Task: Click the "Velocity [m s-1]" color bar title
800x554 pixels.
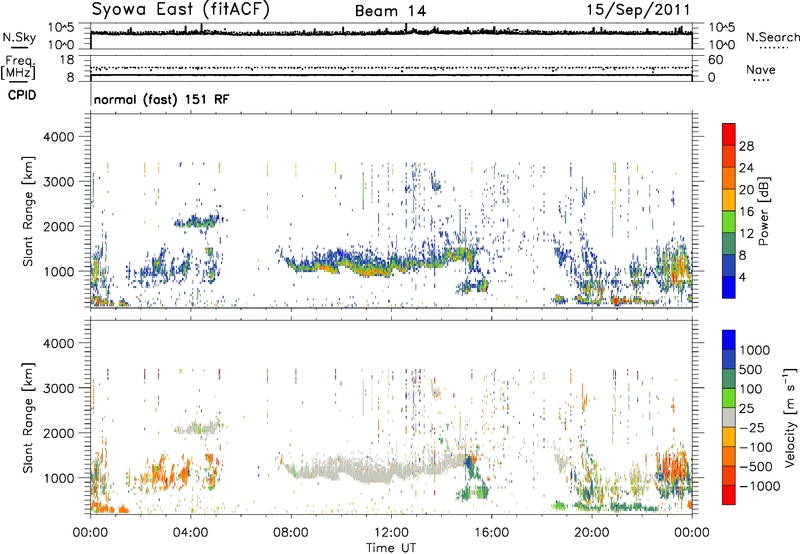Action: click(x=790, y=417)
